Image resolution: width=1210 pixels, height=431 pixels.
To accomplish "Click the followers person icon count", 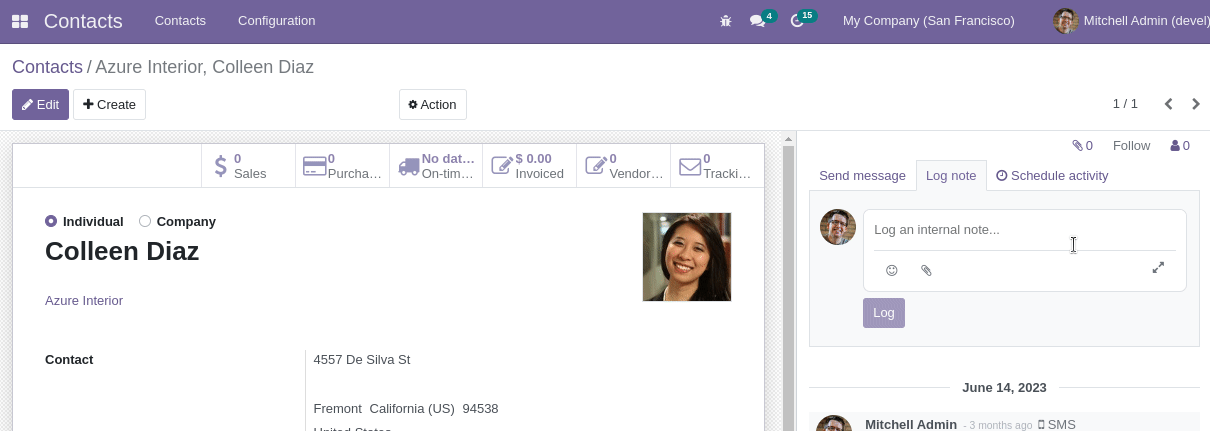I will 1180,145.
